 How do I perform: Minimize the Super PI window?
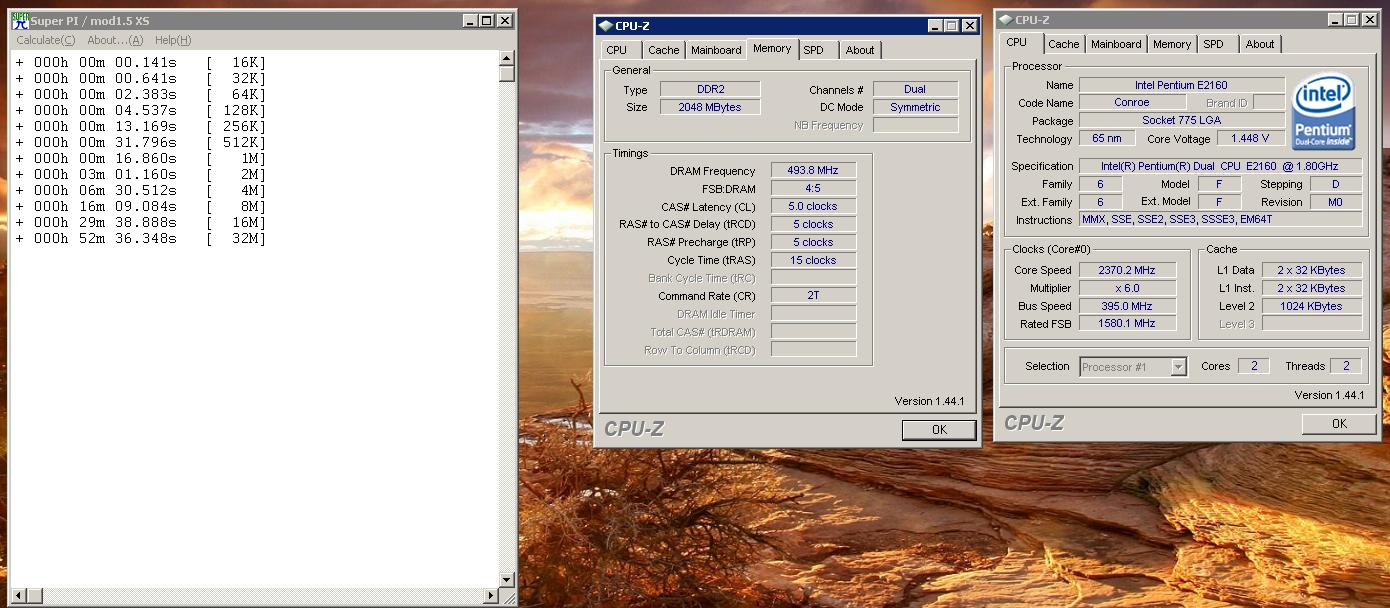coord(470,20)
